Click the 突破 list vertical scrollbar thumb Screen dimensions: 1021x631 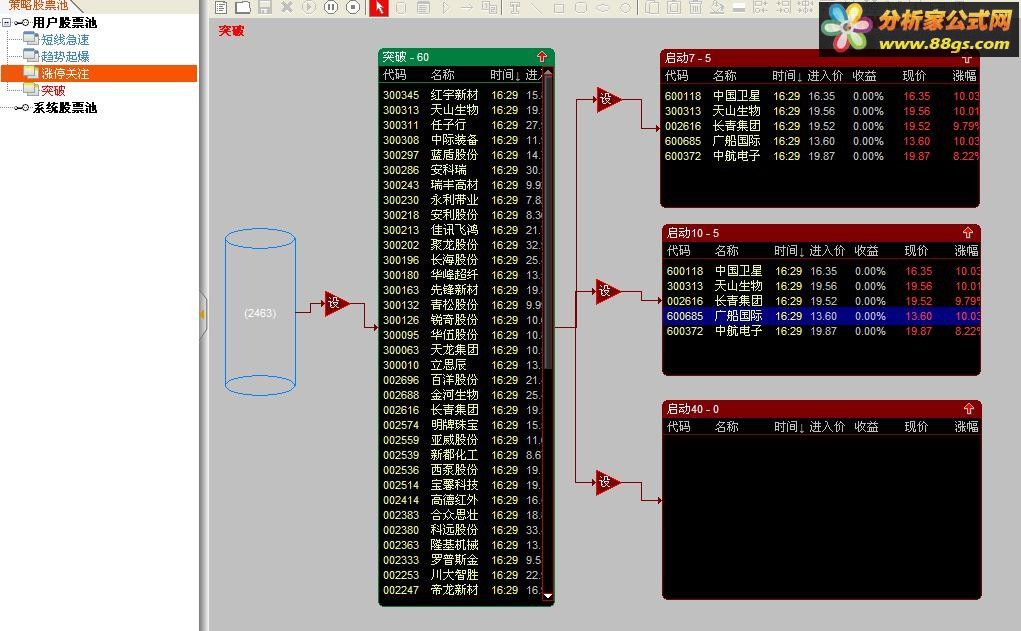(548, 223)
